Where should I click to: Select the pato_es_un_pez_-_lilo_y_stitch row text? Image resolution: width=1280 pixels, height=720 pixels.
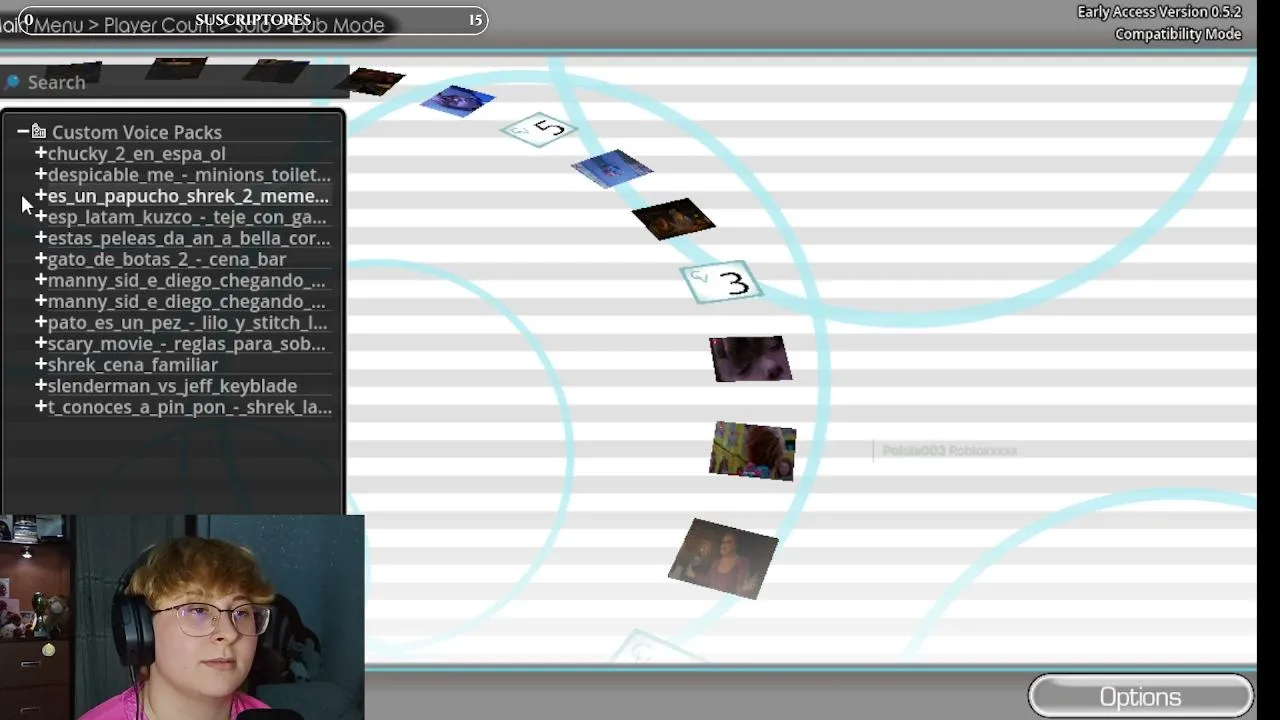coord(188,323)
